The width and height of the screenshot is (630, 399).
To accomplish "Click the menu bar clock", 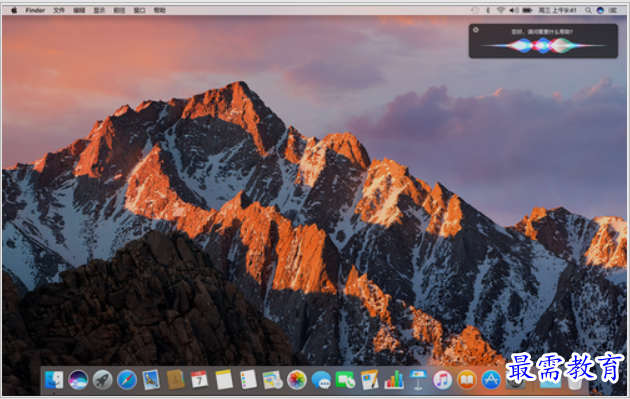I will click(x=558, y=10).
